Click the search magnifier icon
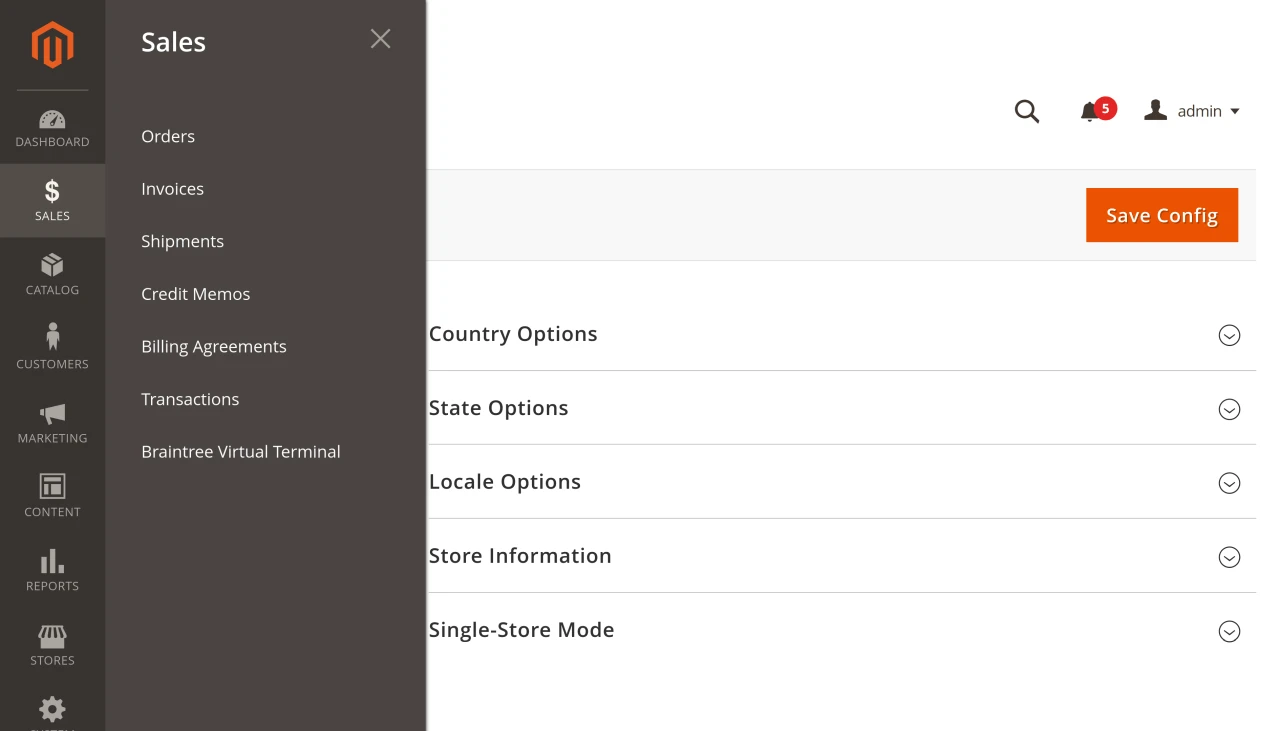 click(1027, 111)
